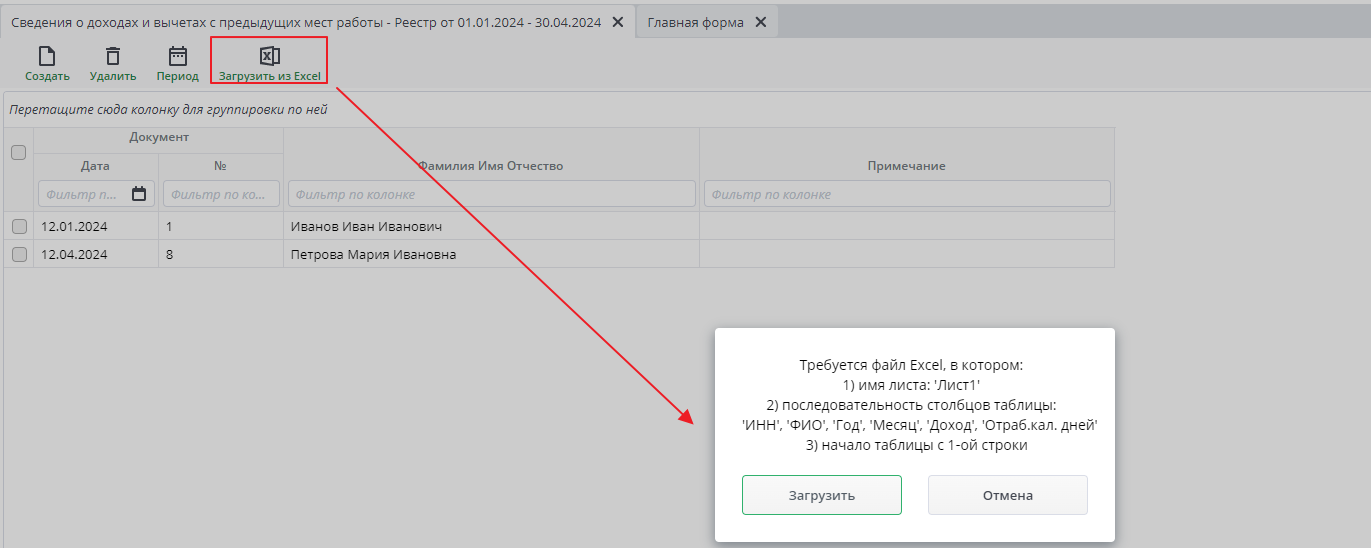Select the cell with date 12.04.2024
Screen dimensions: 1371x548
96,255
